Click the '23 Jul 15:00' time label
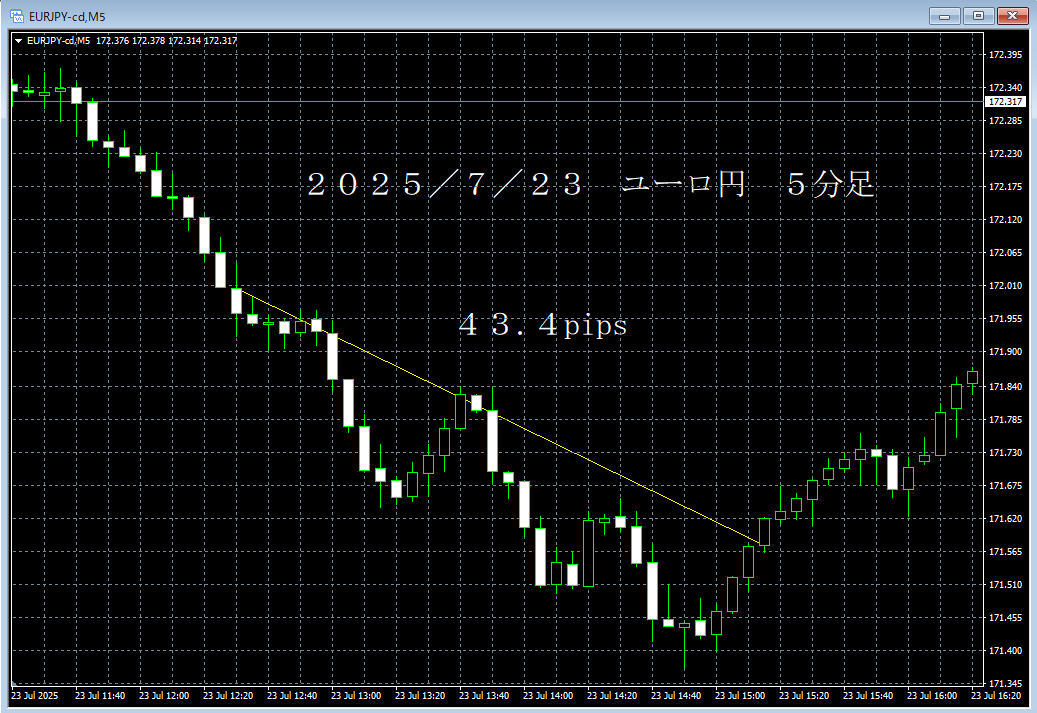 740,696
